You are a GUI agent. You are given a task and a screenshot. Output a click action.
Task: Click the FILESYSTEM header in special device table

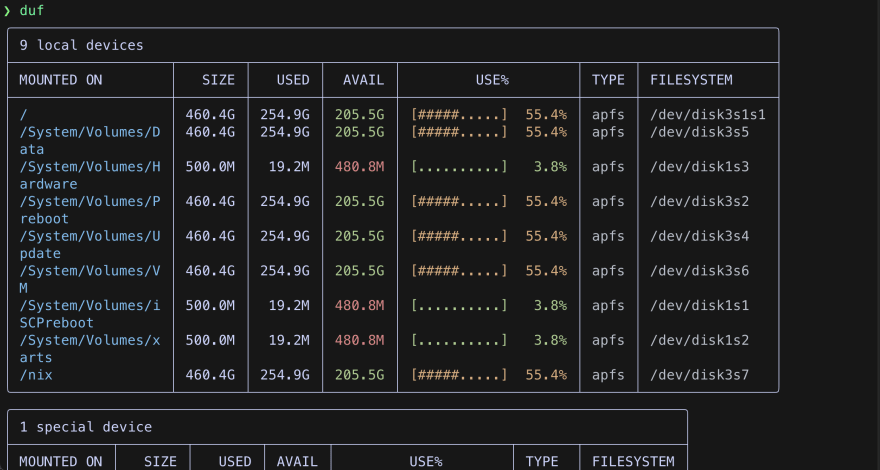coord(633,462)
